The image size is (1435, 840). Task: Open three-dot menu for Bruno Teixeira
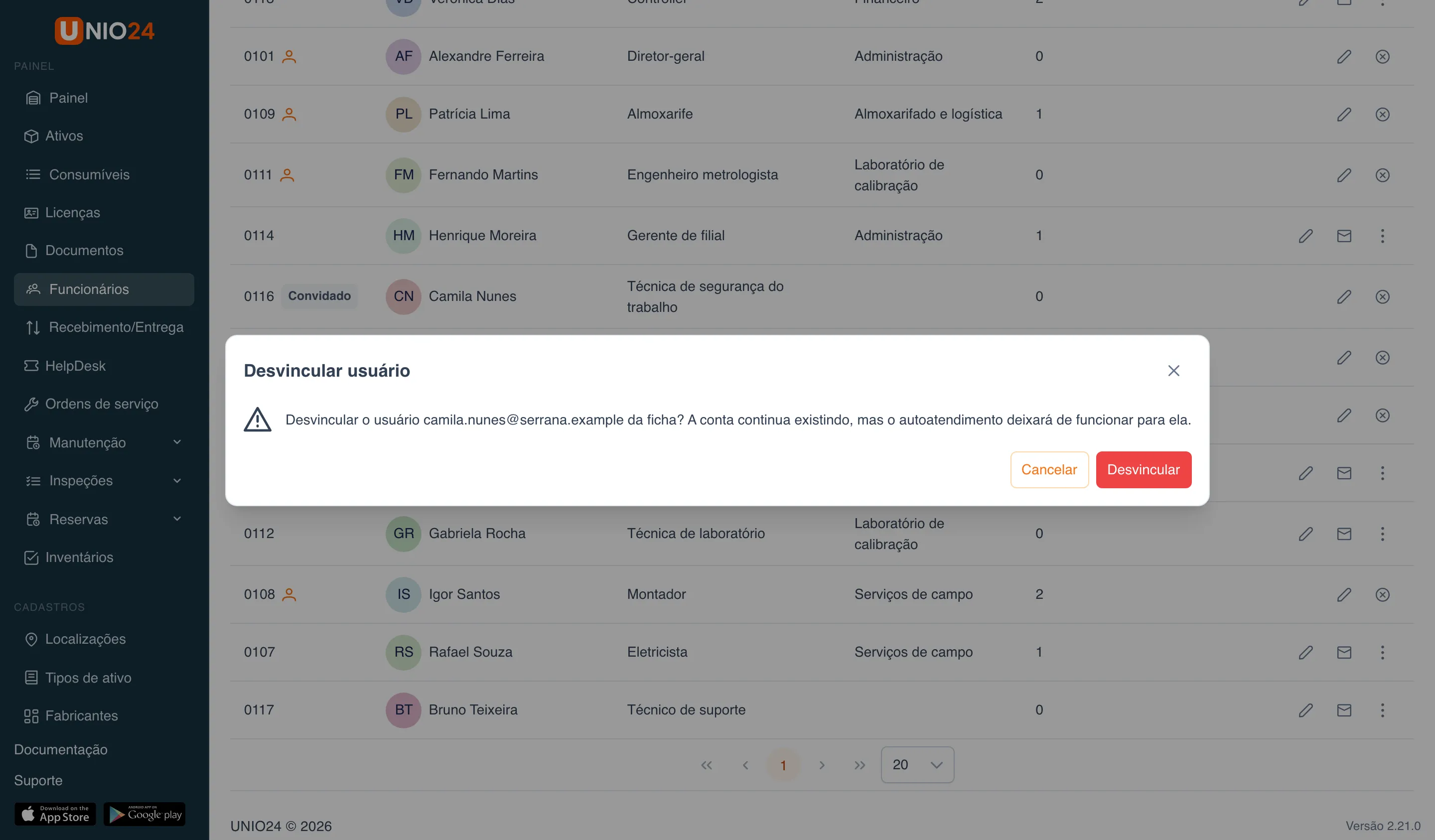(x=1382, y=709)
